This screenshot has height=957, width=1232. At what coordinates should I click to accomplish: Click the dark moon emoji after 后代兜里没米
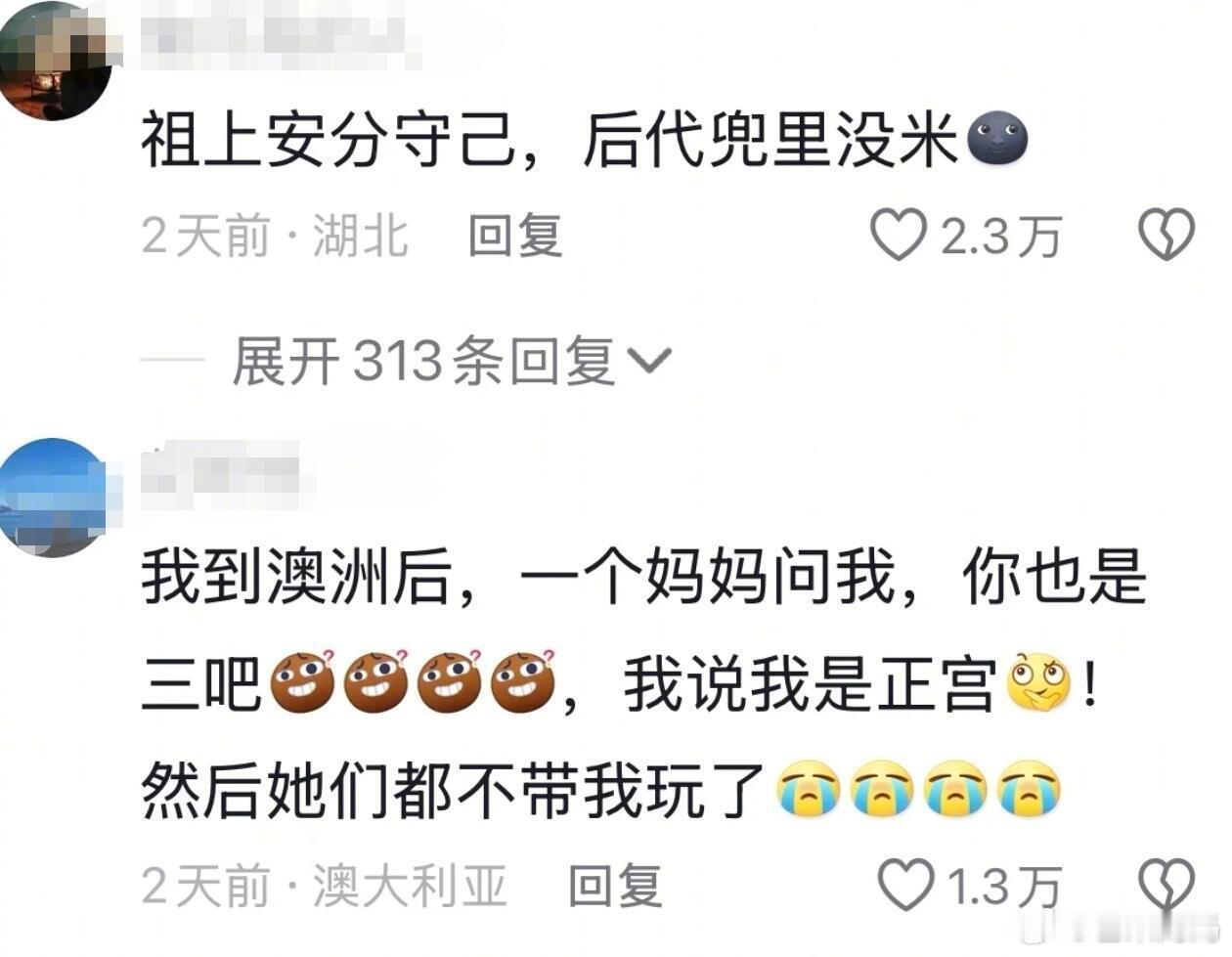click(997, 138)
